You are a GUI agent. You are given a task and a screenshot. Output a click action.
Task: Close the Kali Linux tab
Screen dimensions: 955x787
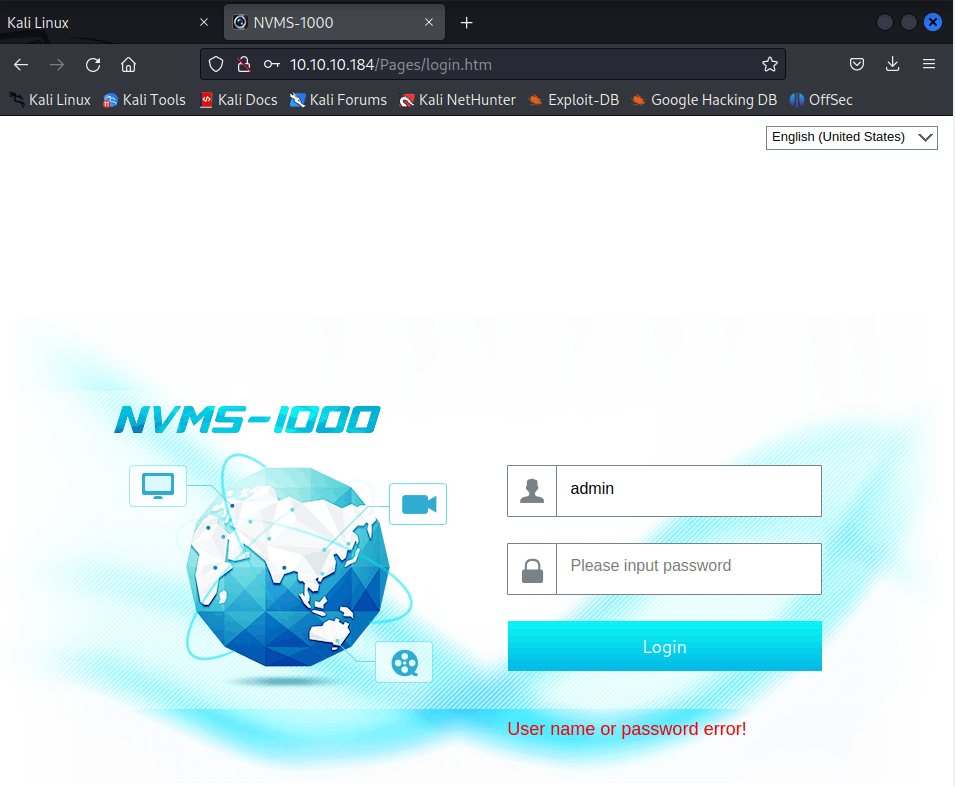204,23
